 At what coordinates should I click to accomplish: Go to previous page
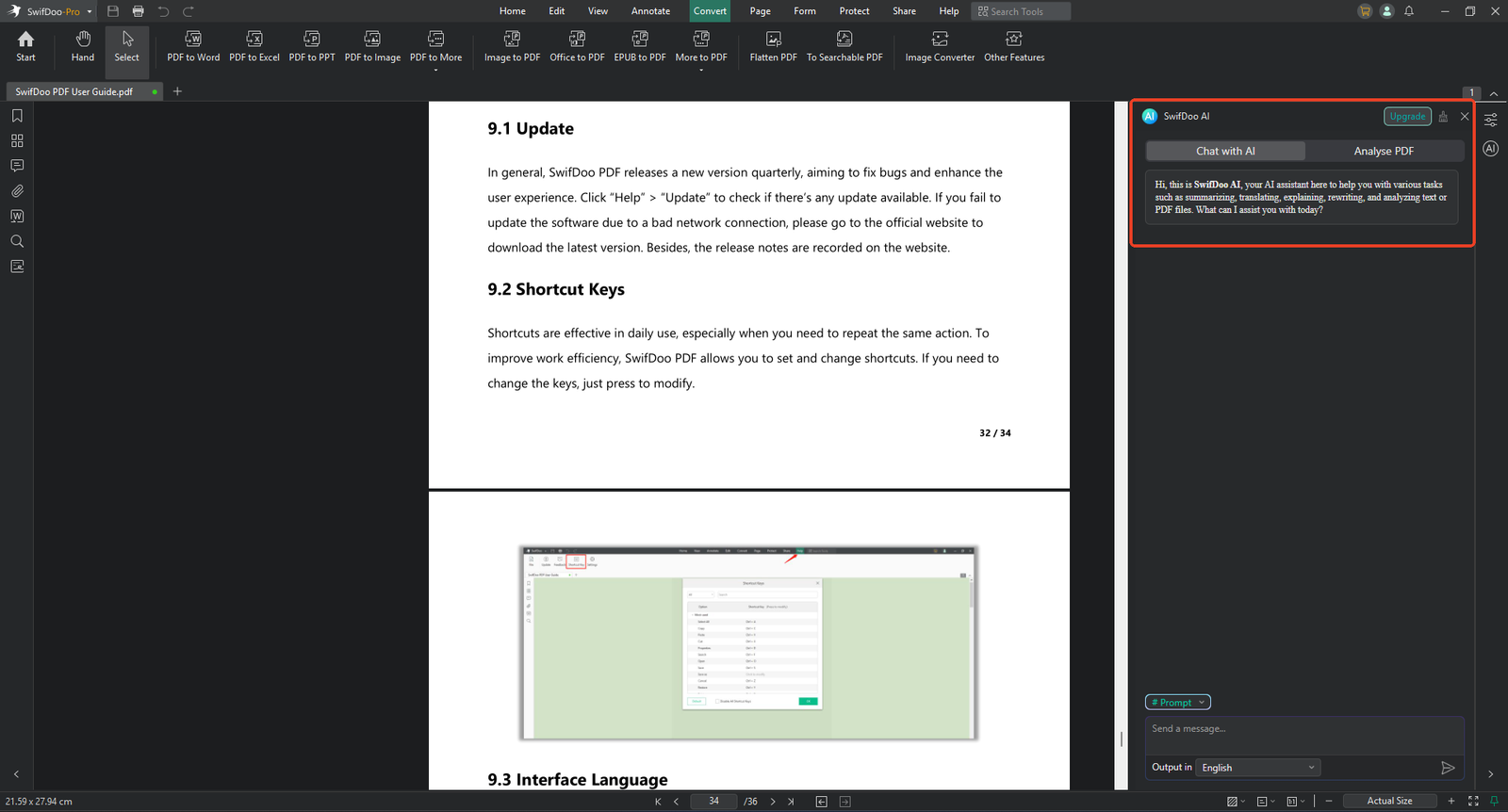(x=676, y=802)
